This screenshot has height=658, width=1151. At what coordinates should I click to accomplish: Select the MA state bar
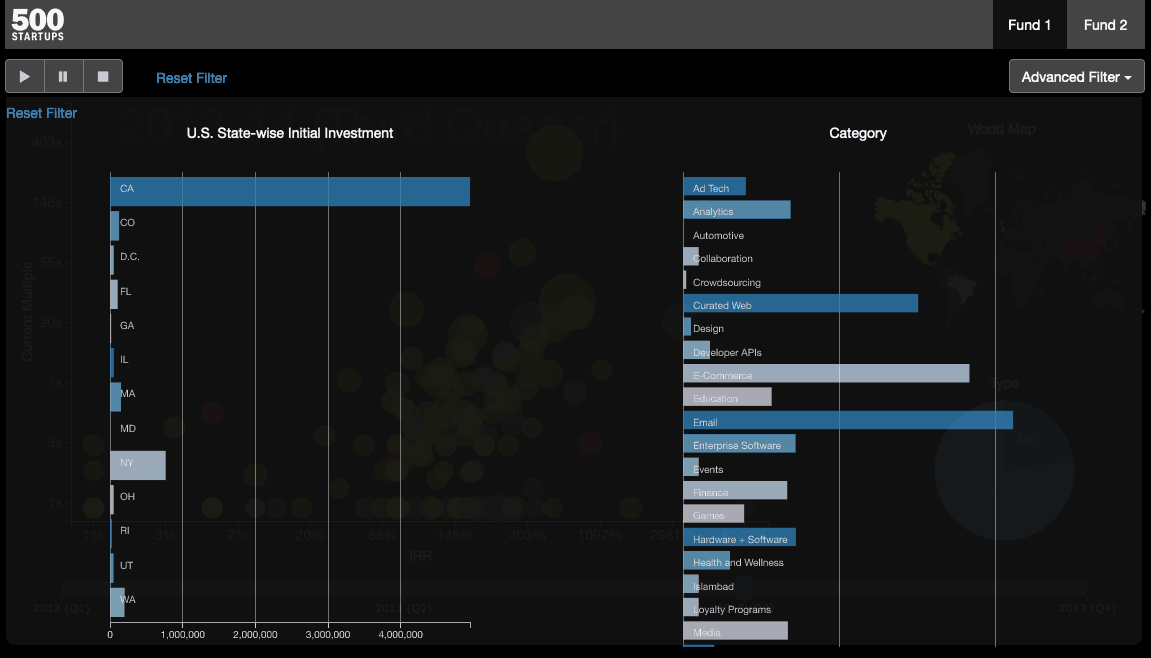tap(116, 396)
